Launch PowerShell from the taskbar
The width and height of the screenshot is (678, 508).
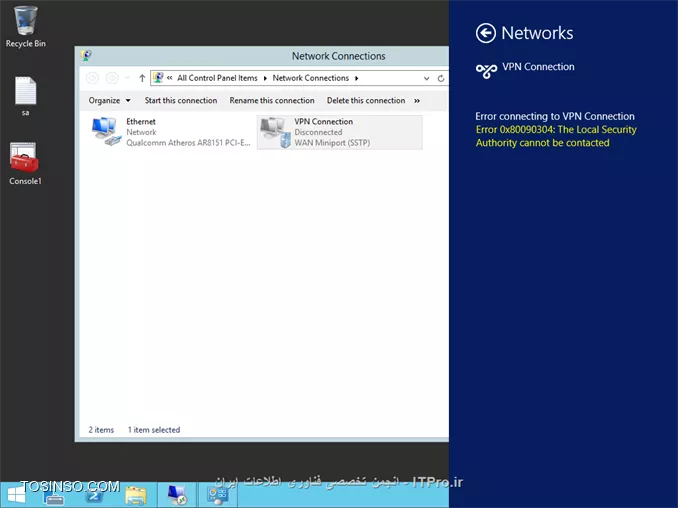(94, 495)
